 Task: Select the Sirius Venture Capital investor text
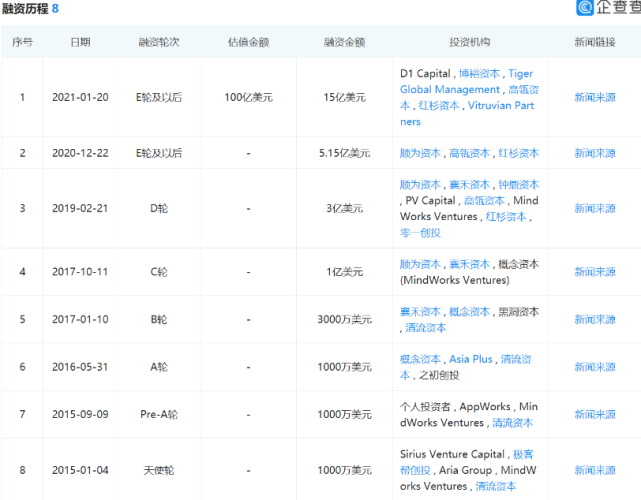click(x=453, y=454)
